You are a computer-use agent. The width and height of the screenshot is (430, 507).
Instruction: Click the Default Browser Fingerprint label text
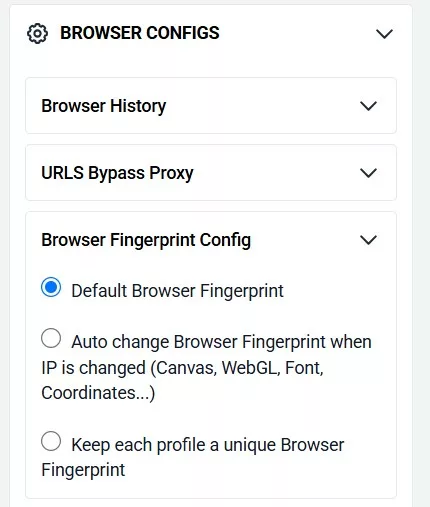tap(177, 291)
